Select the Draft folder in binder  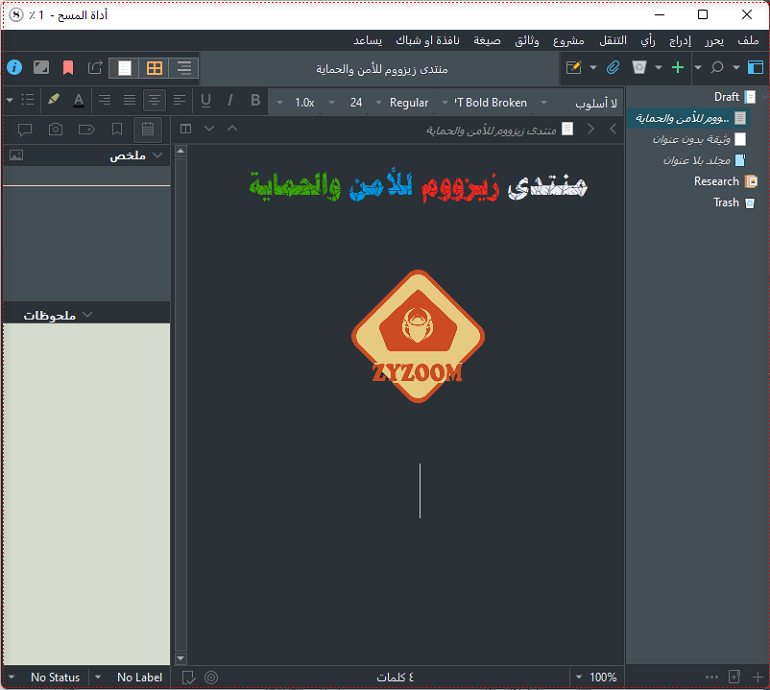coord(726,97)
